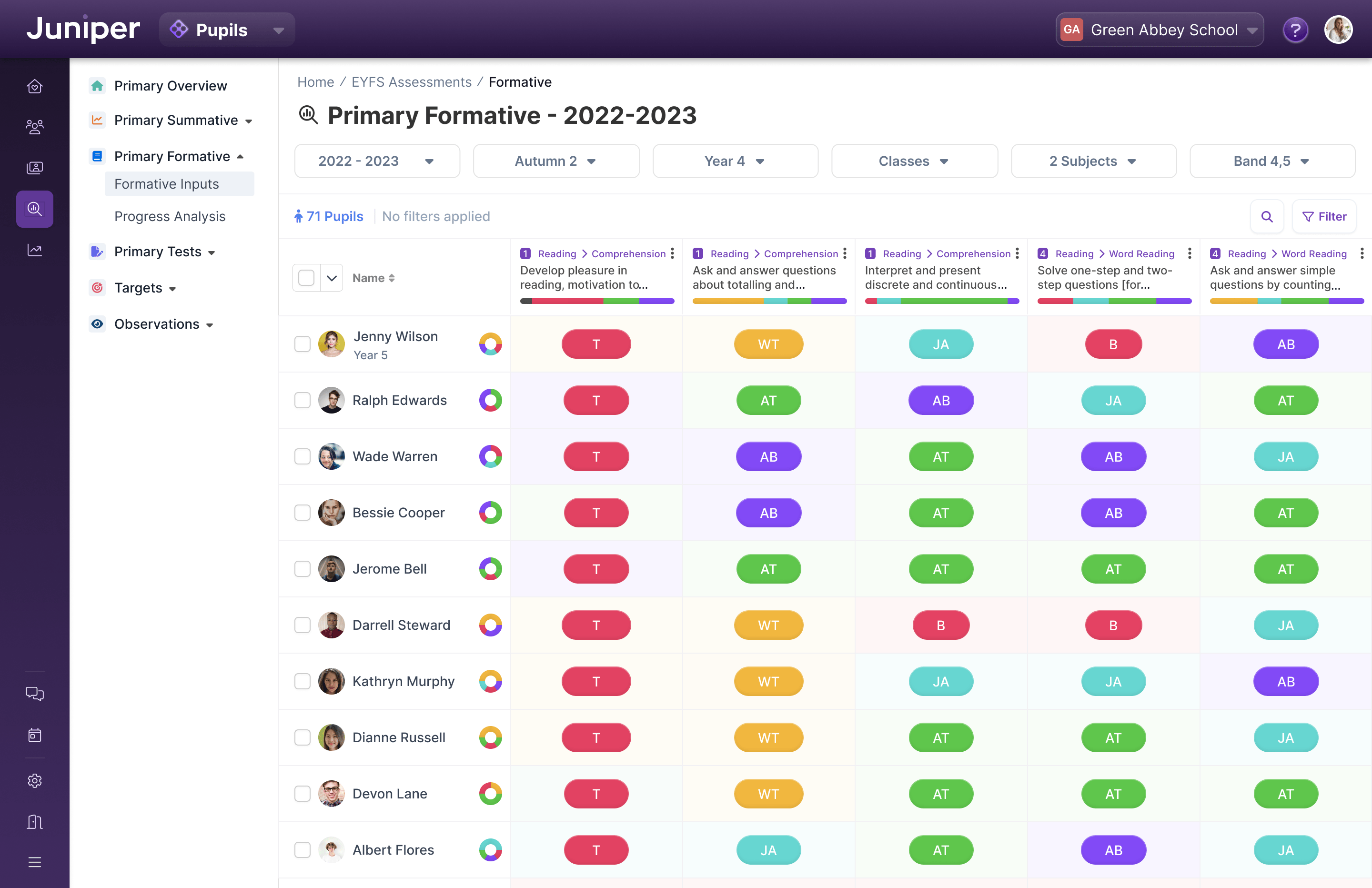Follow the EYFS Assessments breadcrumb link
1372x888 pixels.
[411, 82]
